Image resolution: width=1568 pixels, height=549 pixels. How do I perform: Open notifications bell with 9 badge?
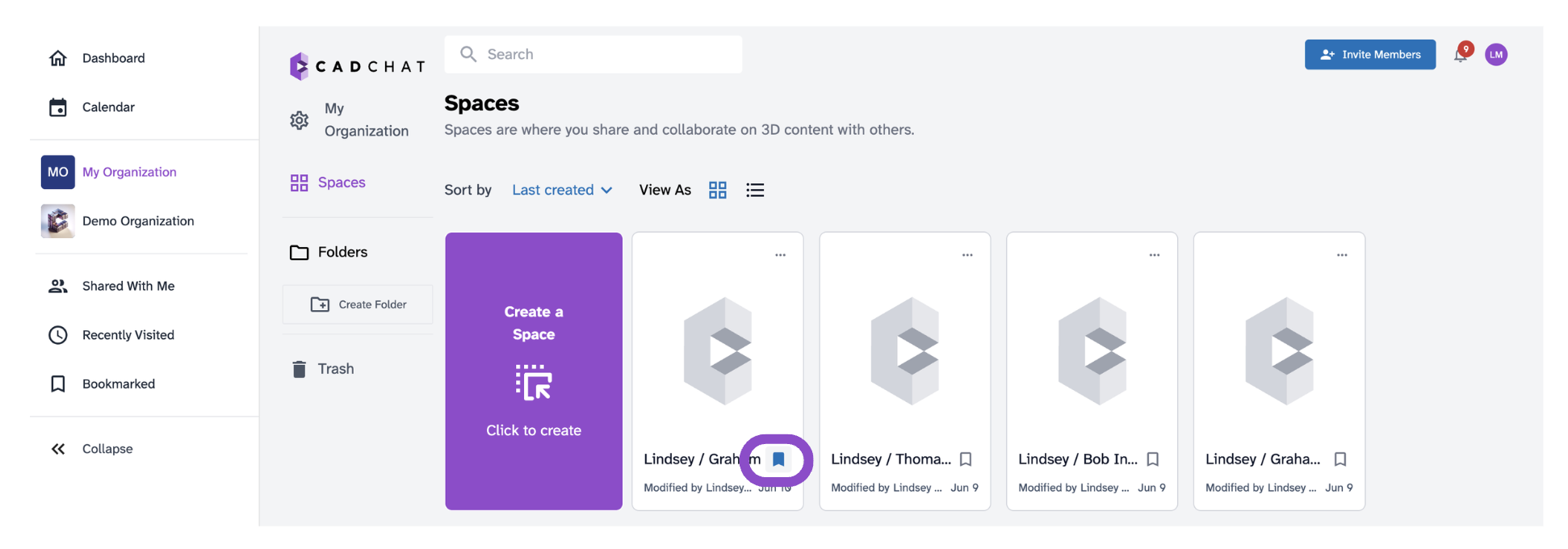click(1461, 54)
